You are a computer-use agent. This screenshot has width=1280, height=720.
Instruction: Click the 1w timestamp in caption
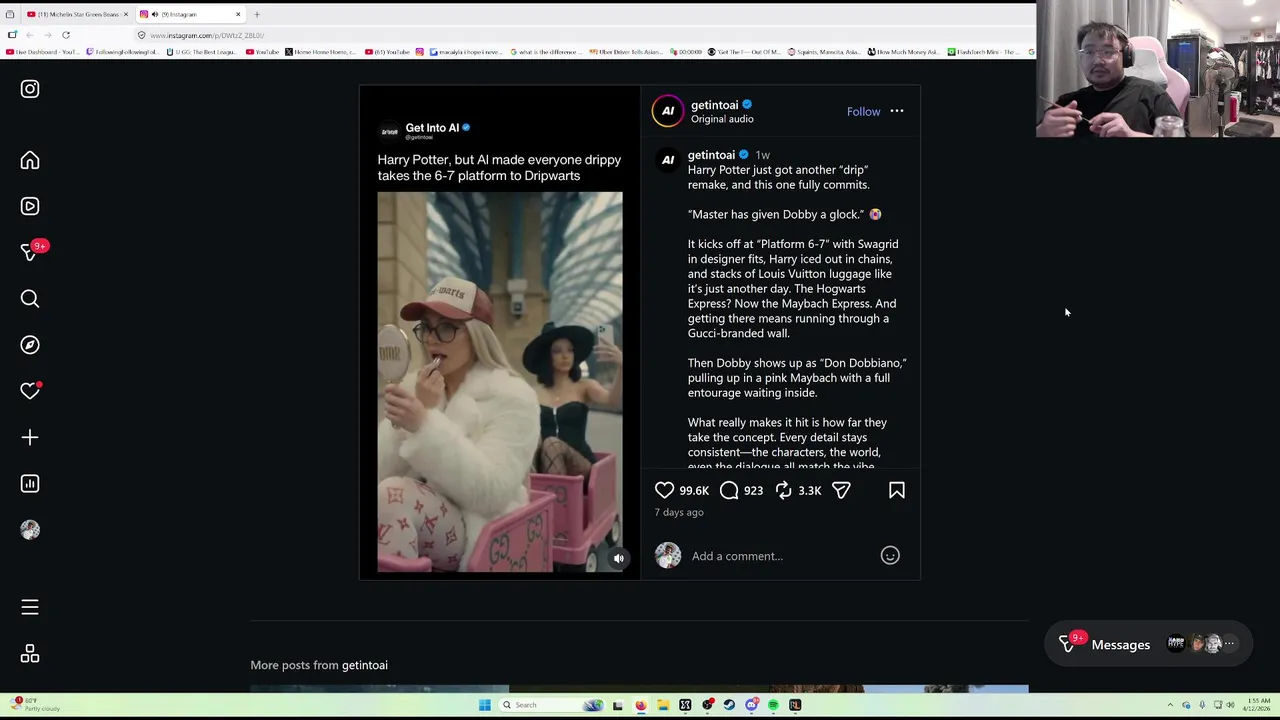pos(762,155)
